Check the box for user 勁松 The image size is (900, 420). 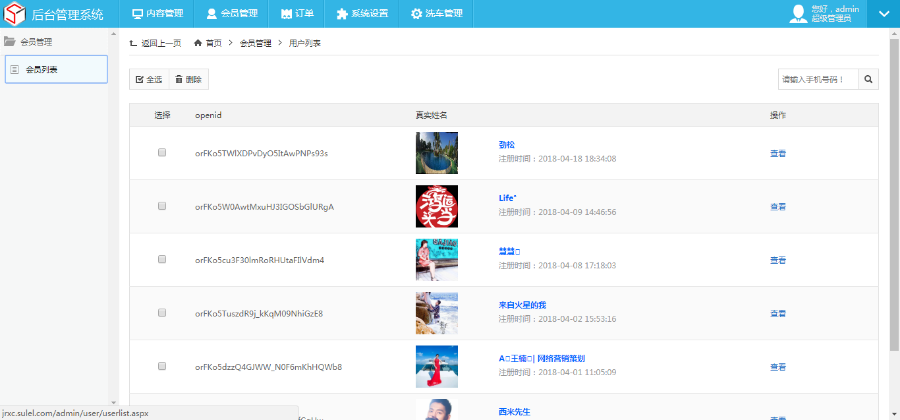[162, 153]
